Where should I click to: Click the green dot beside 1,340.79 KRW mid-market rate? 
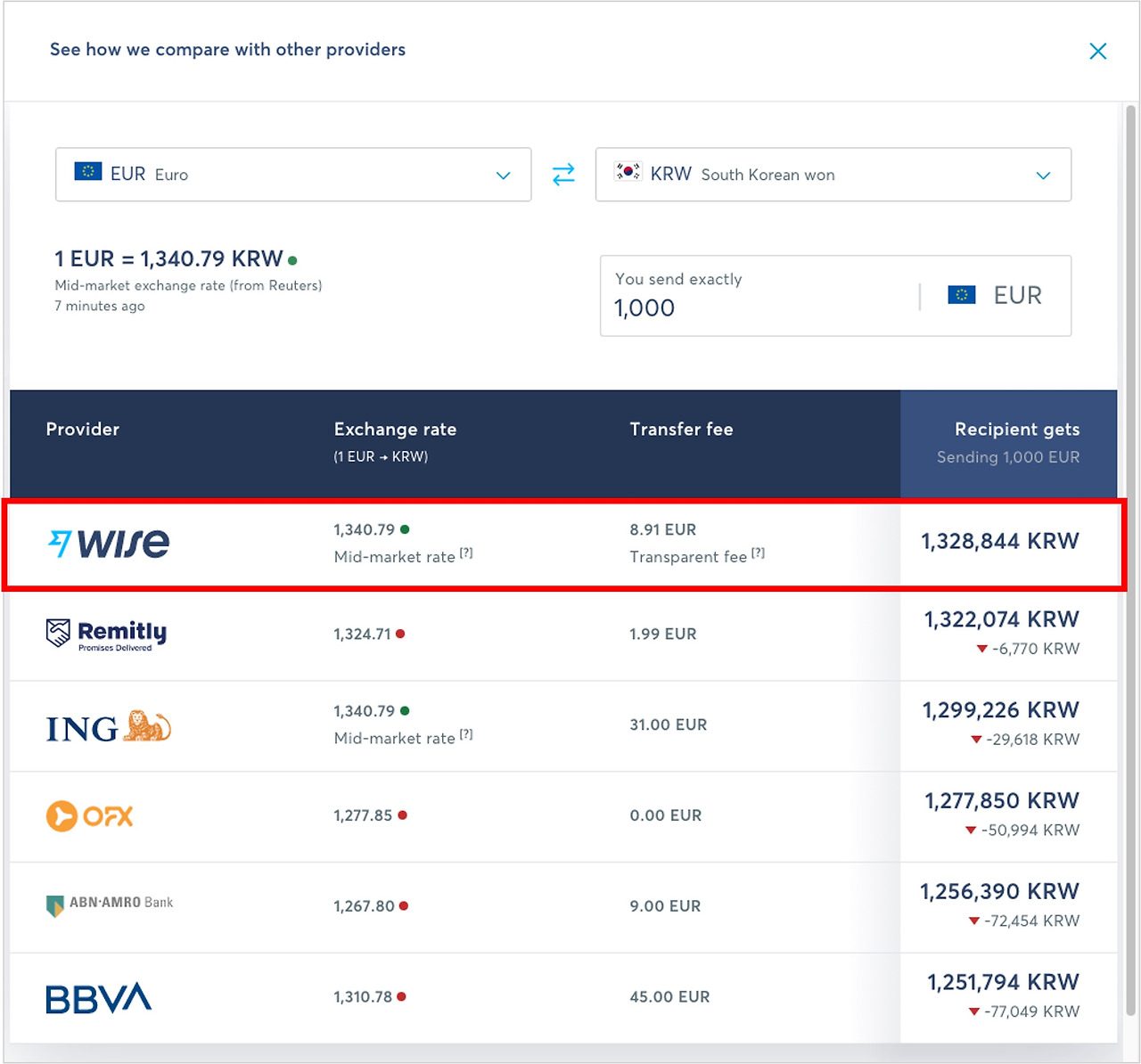(292, 261)
